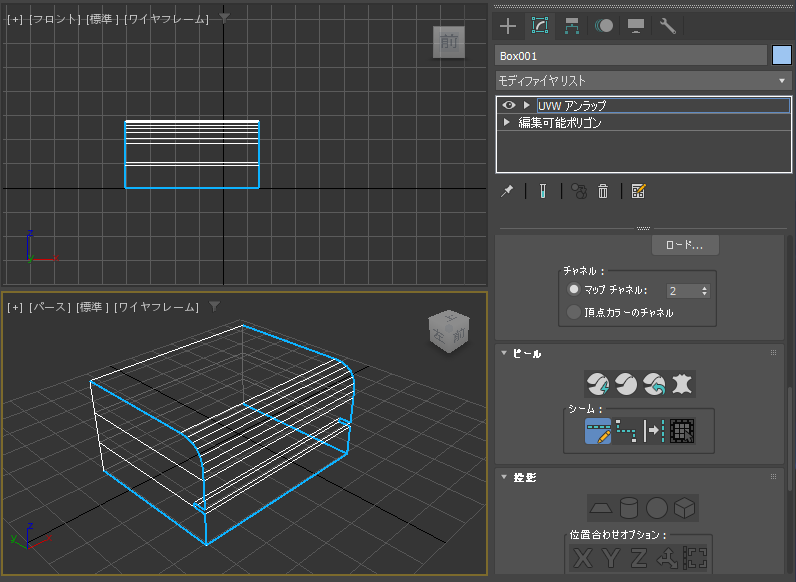Open the perspective viewport [標準] menu
Screen dimensions: 796x582
coord(92,307)
